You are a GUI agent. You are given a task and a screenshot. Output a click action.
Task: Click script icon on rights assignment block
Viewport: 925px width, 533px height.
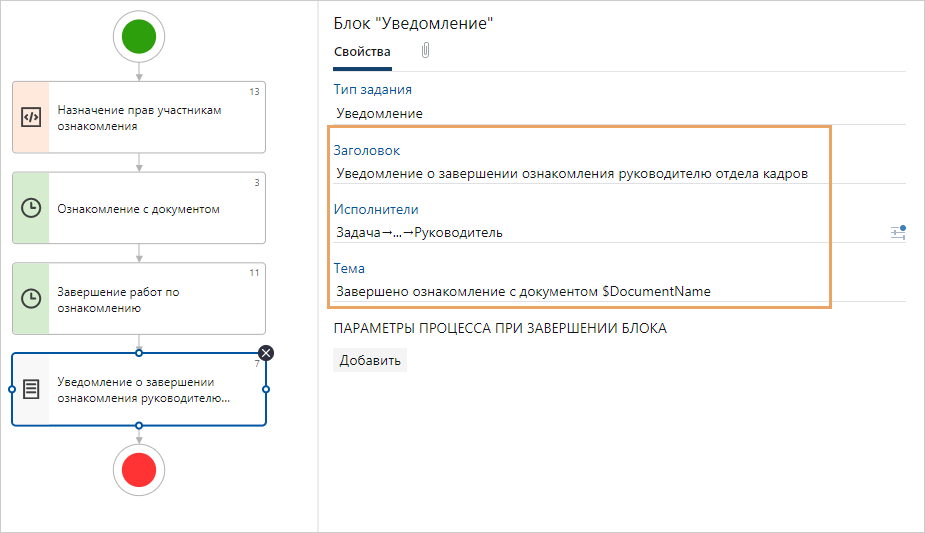pos(31,117)
